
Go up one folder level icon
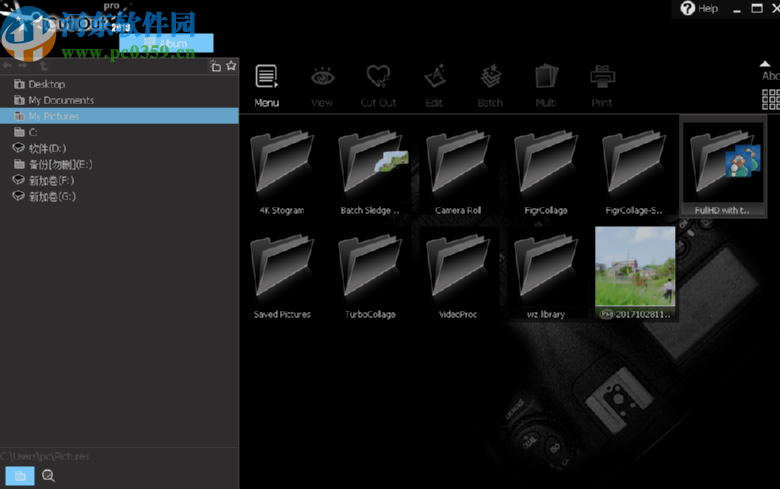pos(44,66)
